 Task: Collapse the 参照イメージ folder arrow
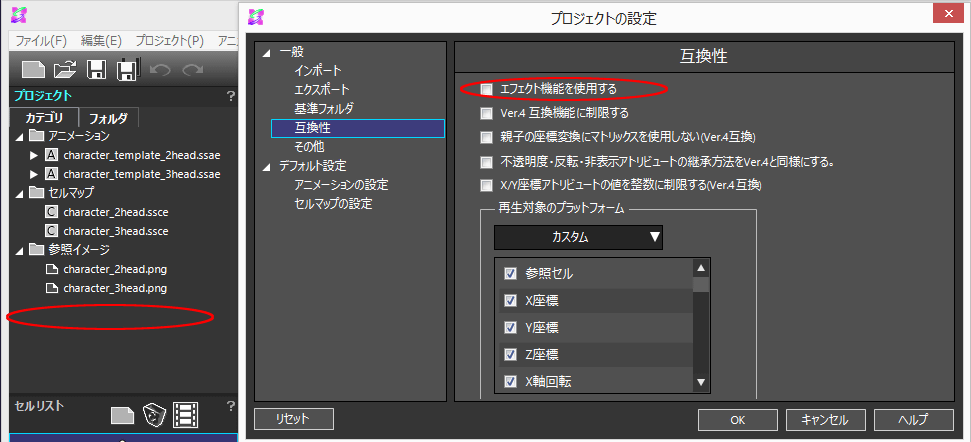(19, 251)
